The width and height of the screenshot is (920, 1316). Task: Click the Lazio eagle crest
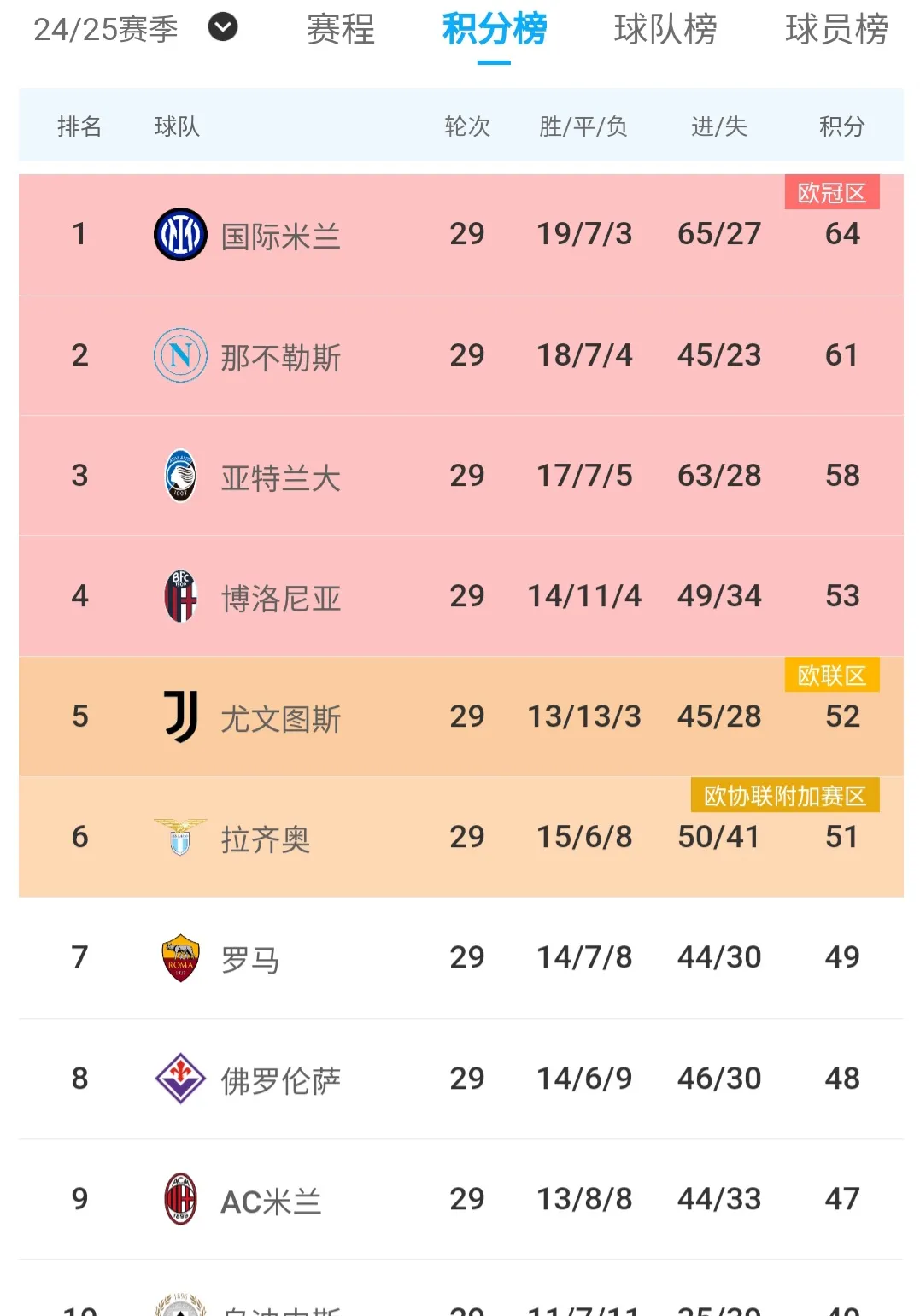coord(179,837)
